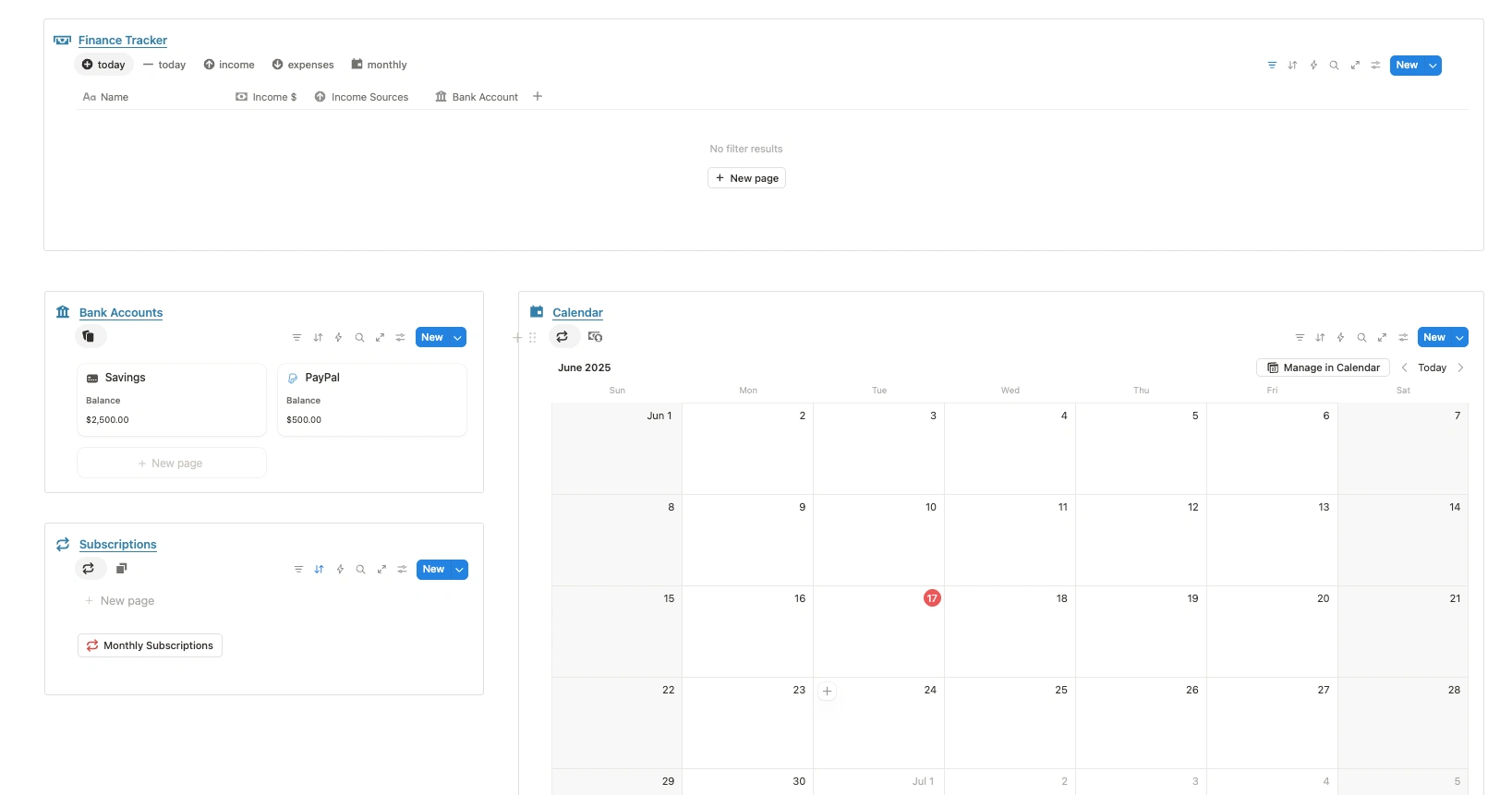
Task: Open the lightning automations icon in Subscriptions
Action: (340, 570)
